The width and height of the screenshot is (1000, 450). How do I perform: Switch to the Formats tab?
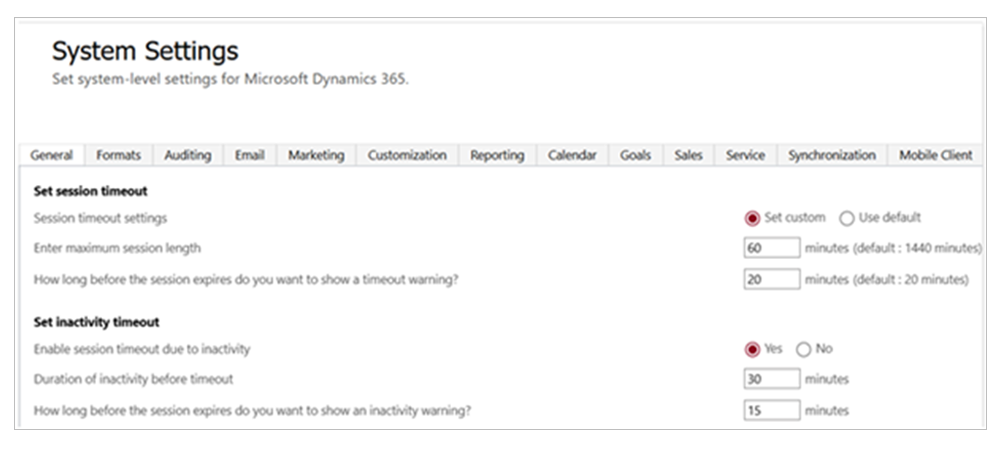[118, 155]
